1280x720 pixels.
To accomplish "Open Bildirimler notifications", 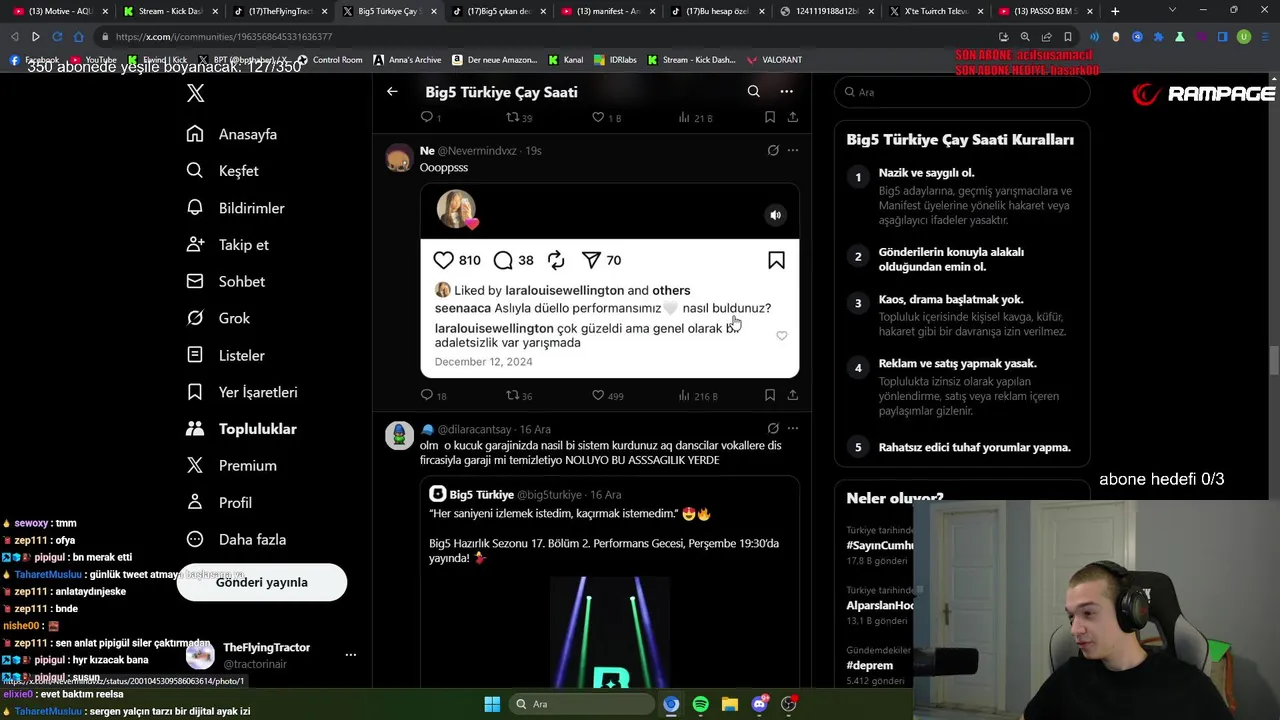I will coord(236,208).
